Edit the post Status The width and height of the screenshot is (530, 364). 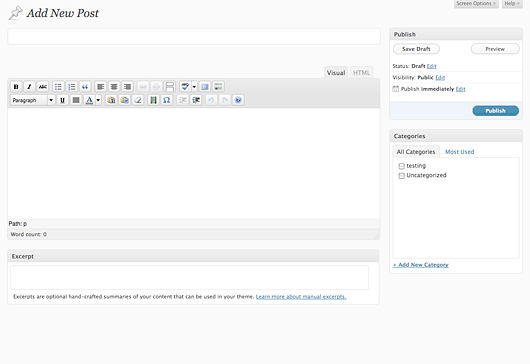coord(432,66)
